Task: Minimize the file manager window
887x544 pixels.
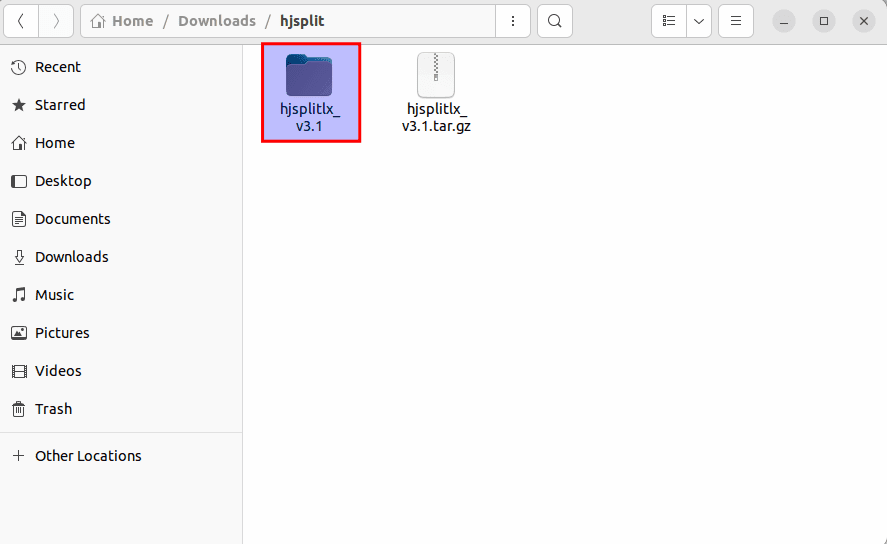Action: 783,21
